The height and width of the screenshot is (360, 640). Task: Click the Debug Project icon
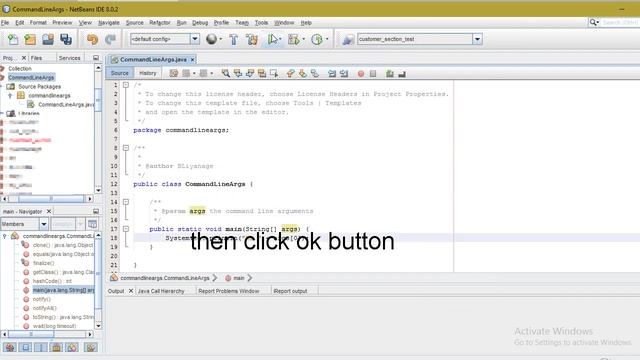coord(293,39)
